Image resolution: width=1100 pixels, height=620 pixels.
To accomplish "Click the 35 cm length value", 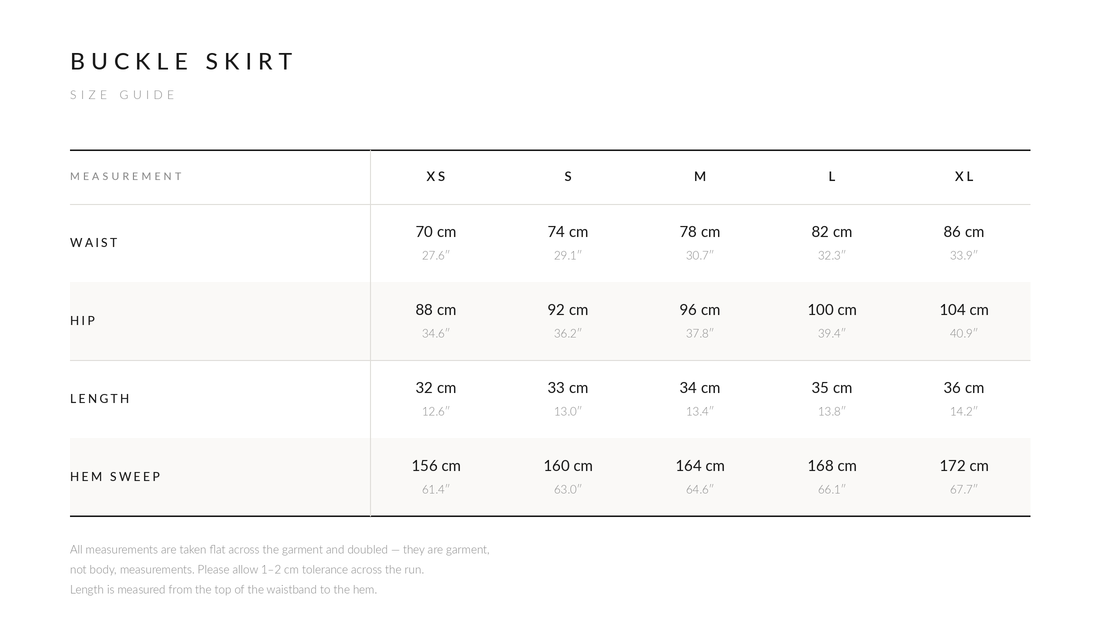I will tap(832, 387).
